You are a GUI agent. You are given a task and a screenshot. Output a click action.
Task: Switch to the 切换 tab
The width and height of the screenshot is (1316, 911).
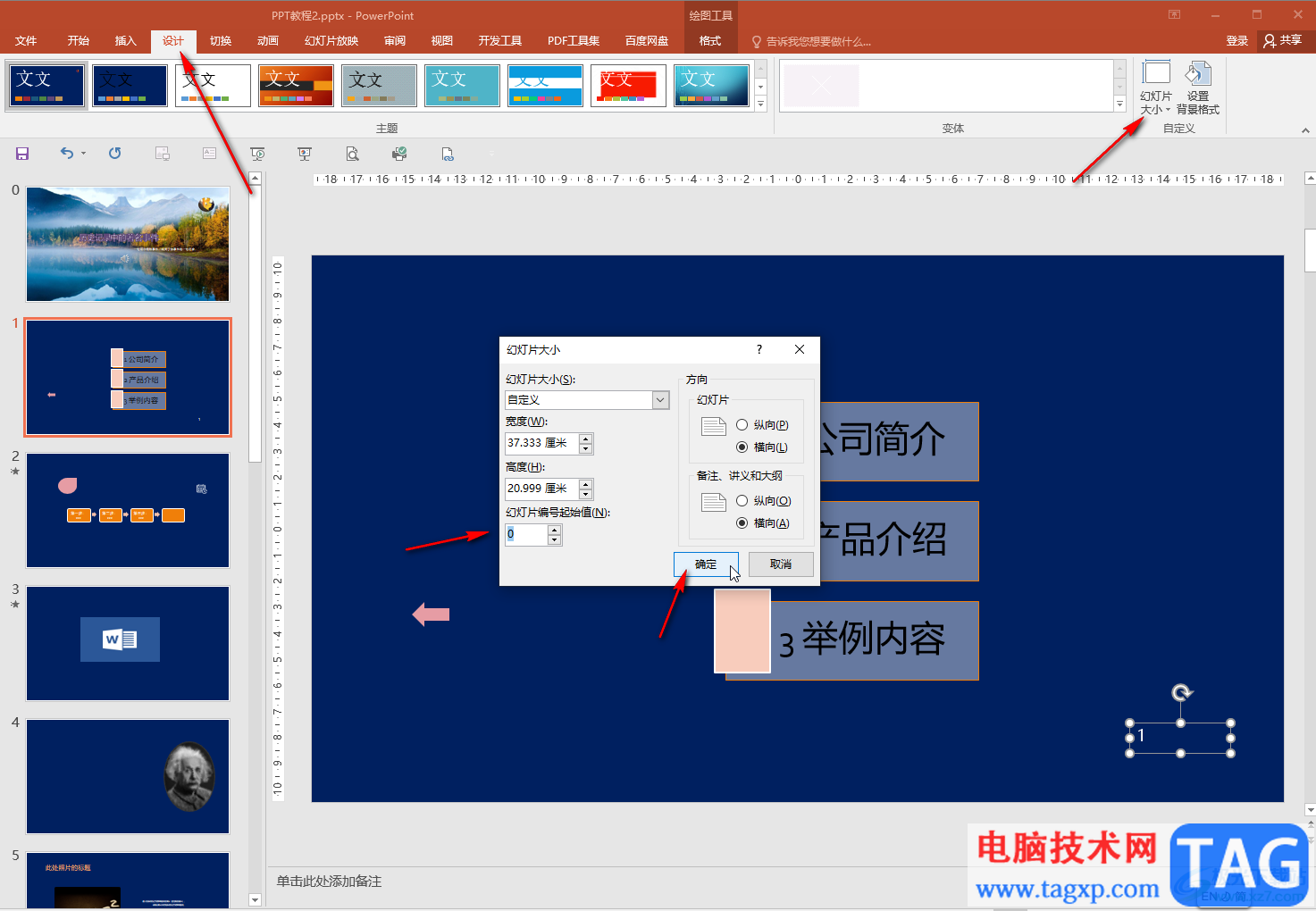[x=221, y=41]
